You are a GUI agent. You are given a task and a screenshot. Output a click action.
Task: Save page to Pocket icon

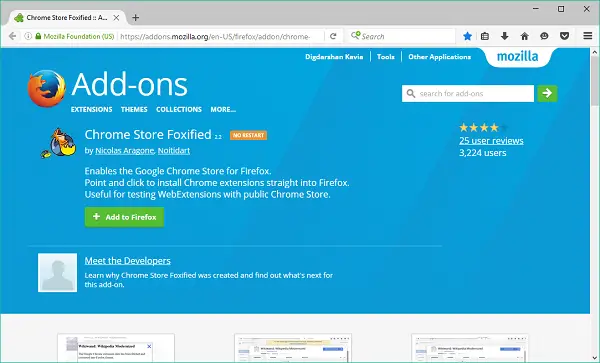pos(564,36)
